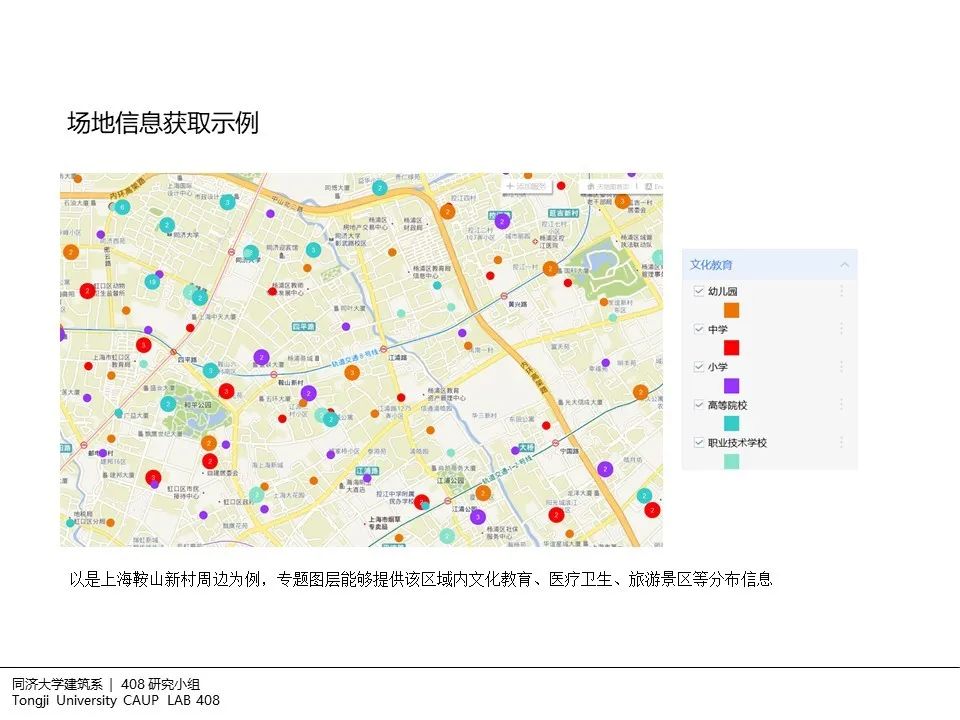960x720 pixels.
Task: Click the 江浦路 metro station icon
Action: click(383, 349)
